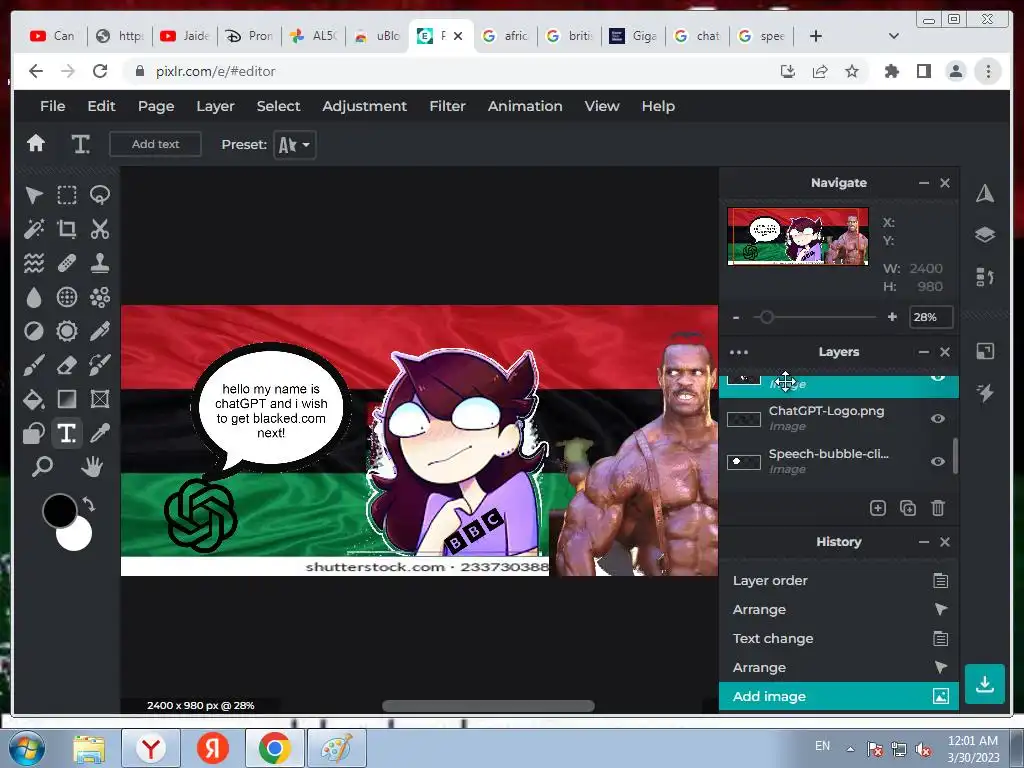Click the download save button
1024x768 pixels.
985,684
